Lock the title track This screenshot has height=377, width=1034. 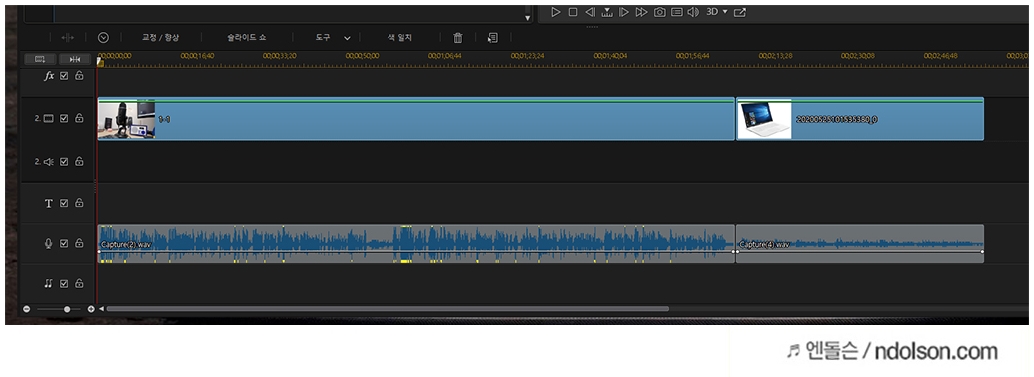pos(79,203)
